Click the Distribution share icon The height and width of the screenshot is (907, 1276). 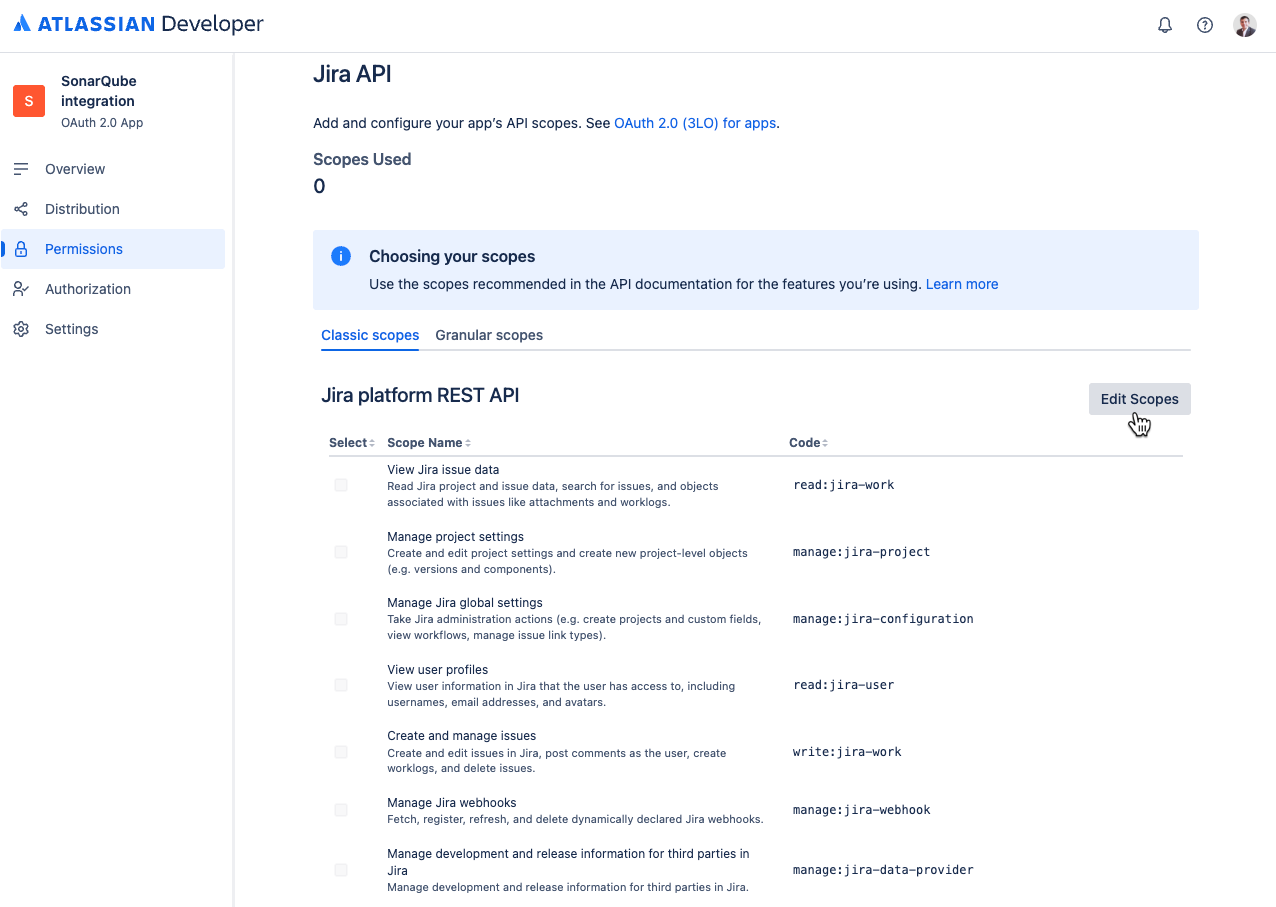click(21, 209)
